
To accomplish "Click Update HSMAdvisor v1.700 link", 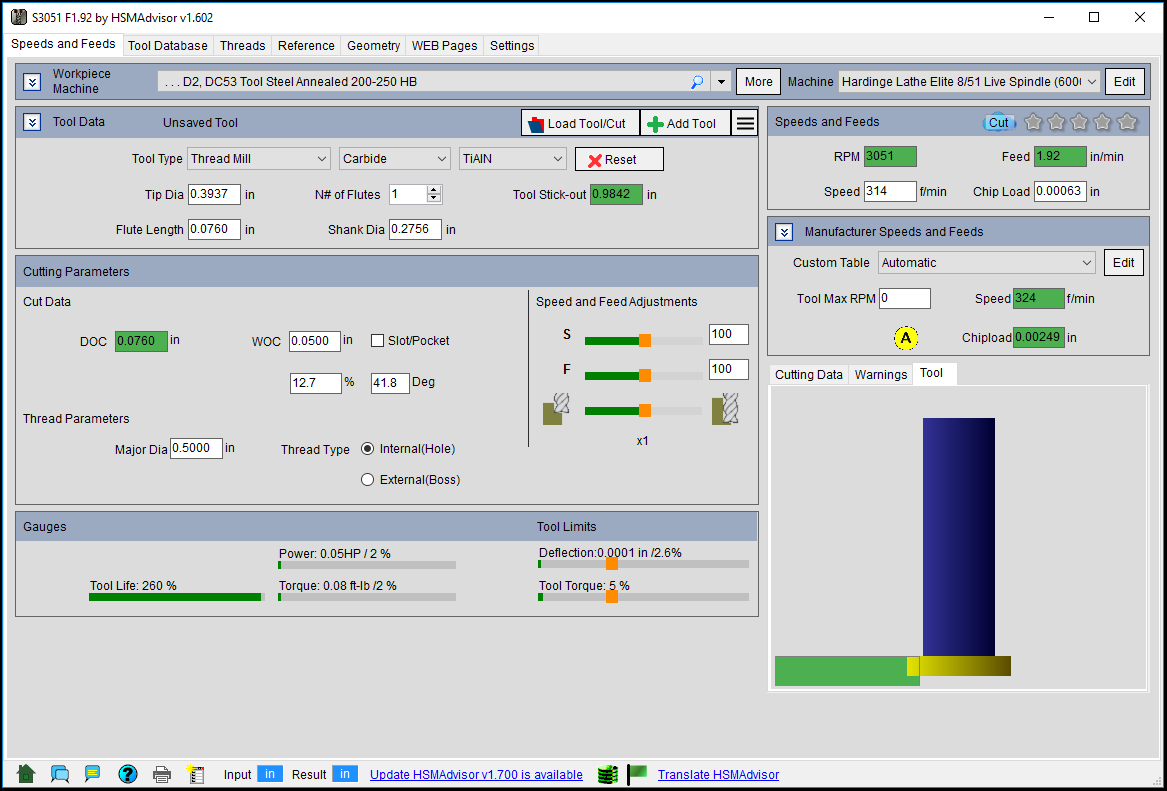I will point(476,775).
